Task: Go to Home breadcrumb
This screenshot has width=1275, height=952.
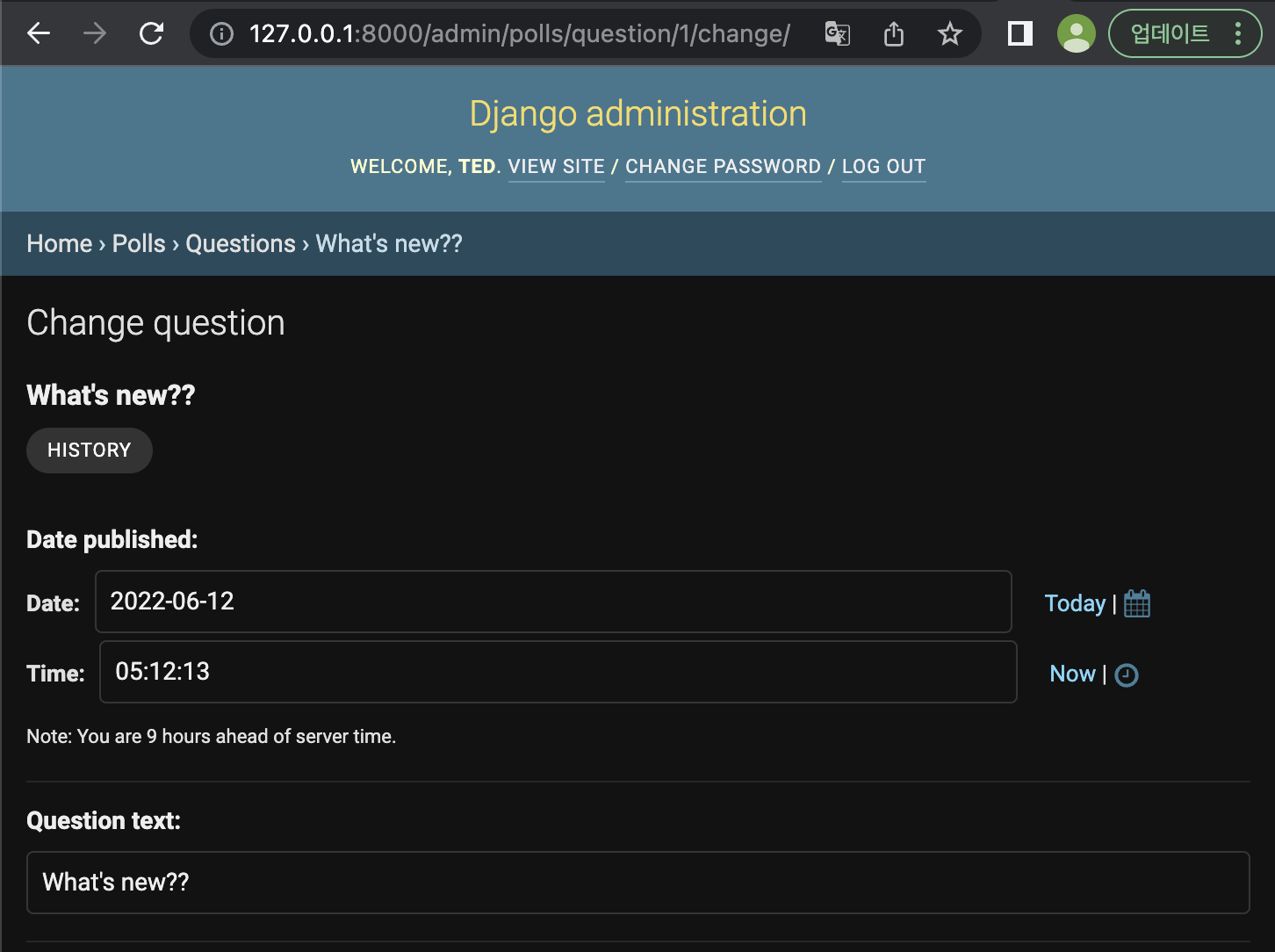Action: pyautogui.click(x=60, y=243)
